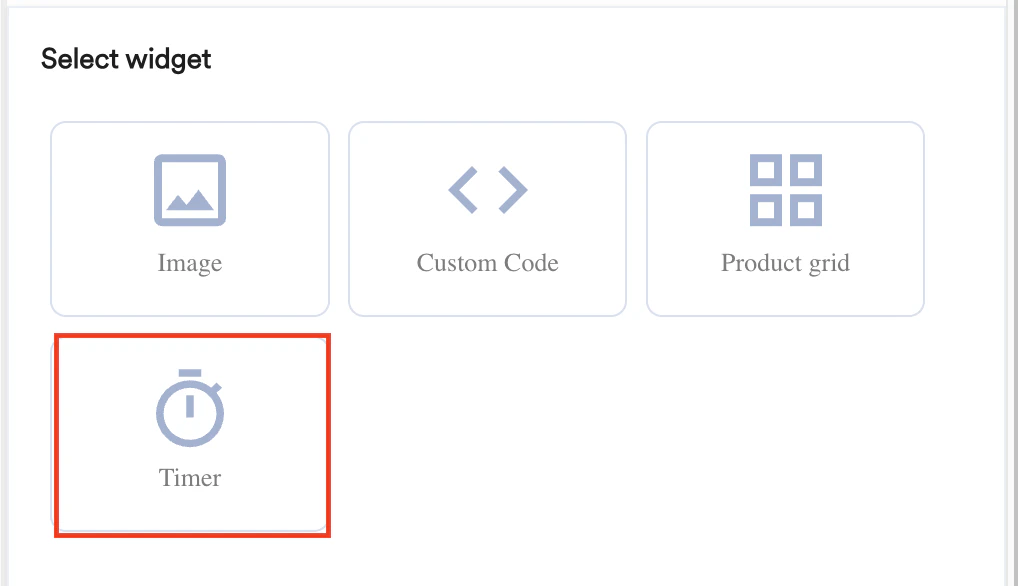Select the first widget in the top row
The image size is (1018, 586).
[189, 218]
